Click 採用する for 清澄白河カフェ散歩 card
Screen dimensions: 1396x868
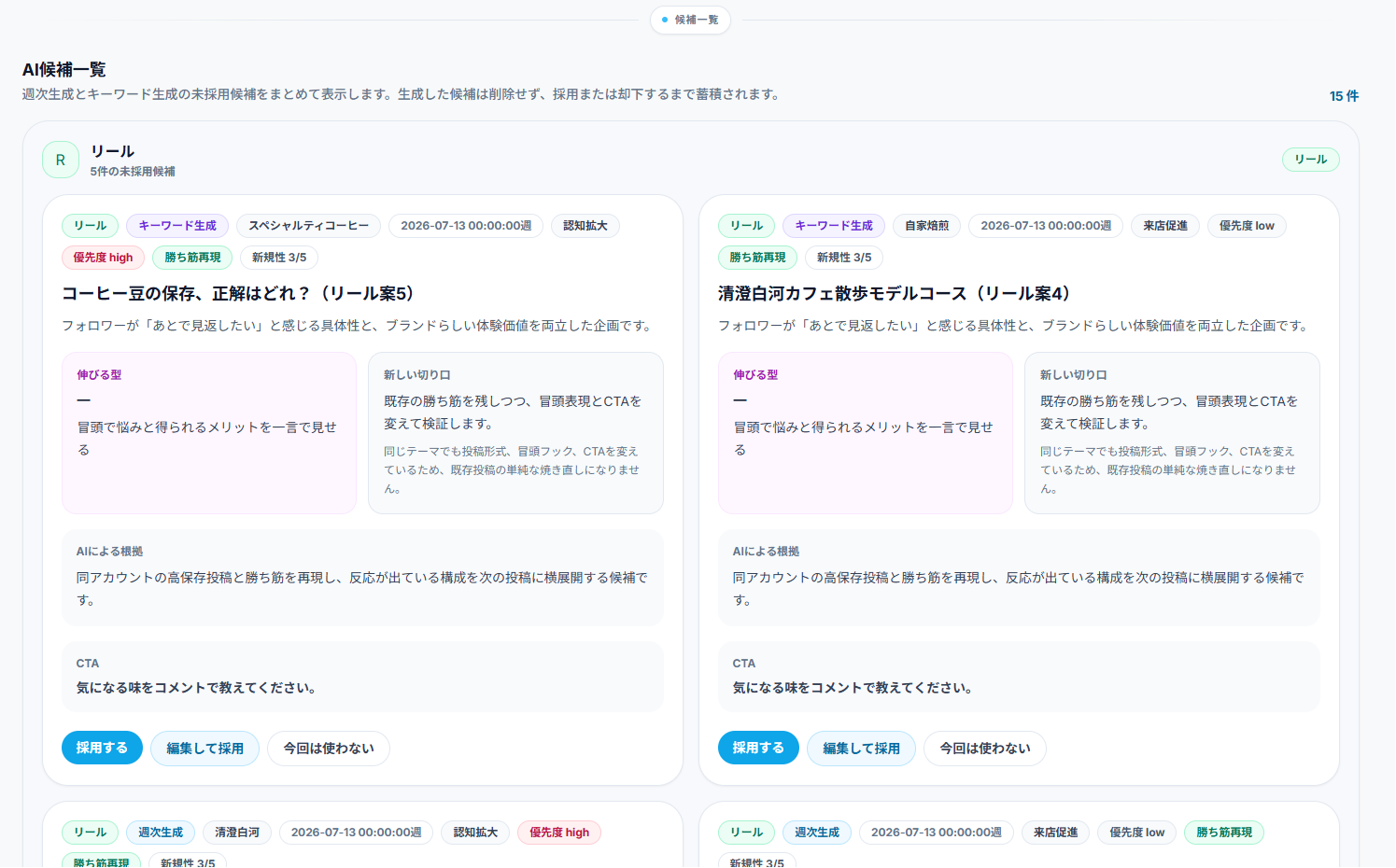point(758,748)
